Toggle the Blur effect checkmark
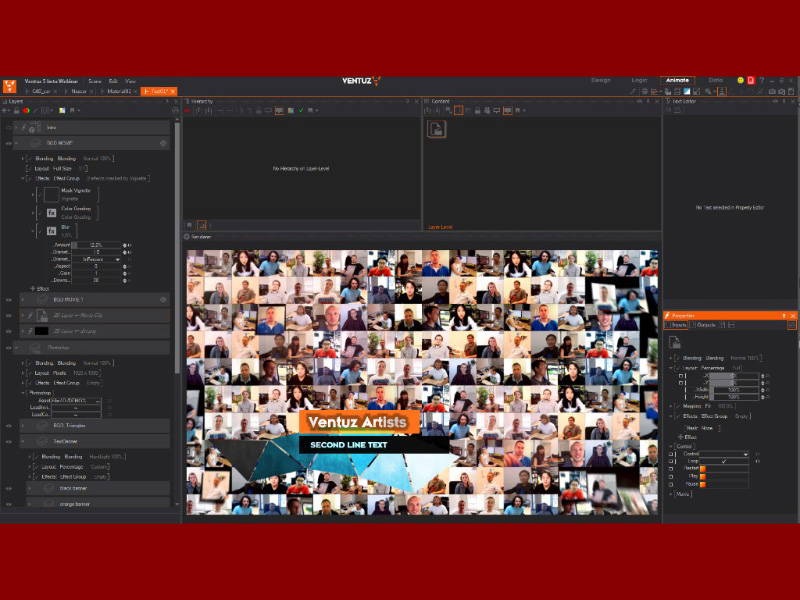Viewport: 800px width, 600px height. (x=39, y=231)
